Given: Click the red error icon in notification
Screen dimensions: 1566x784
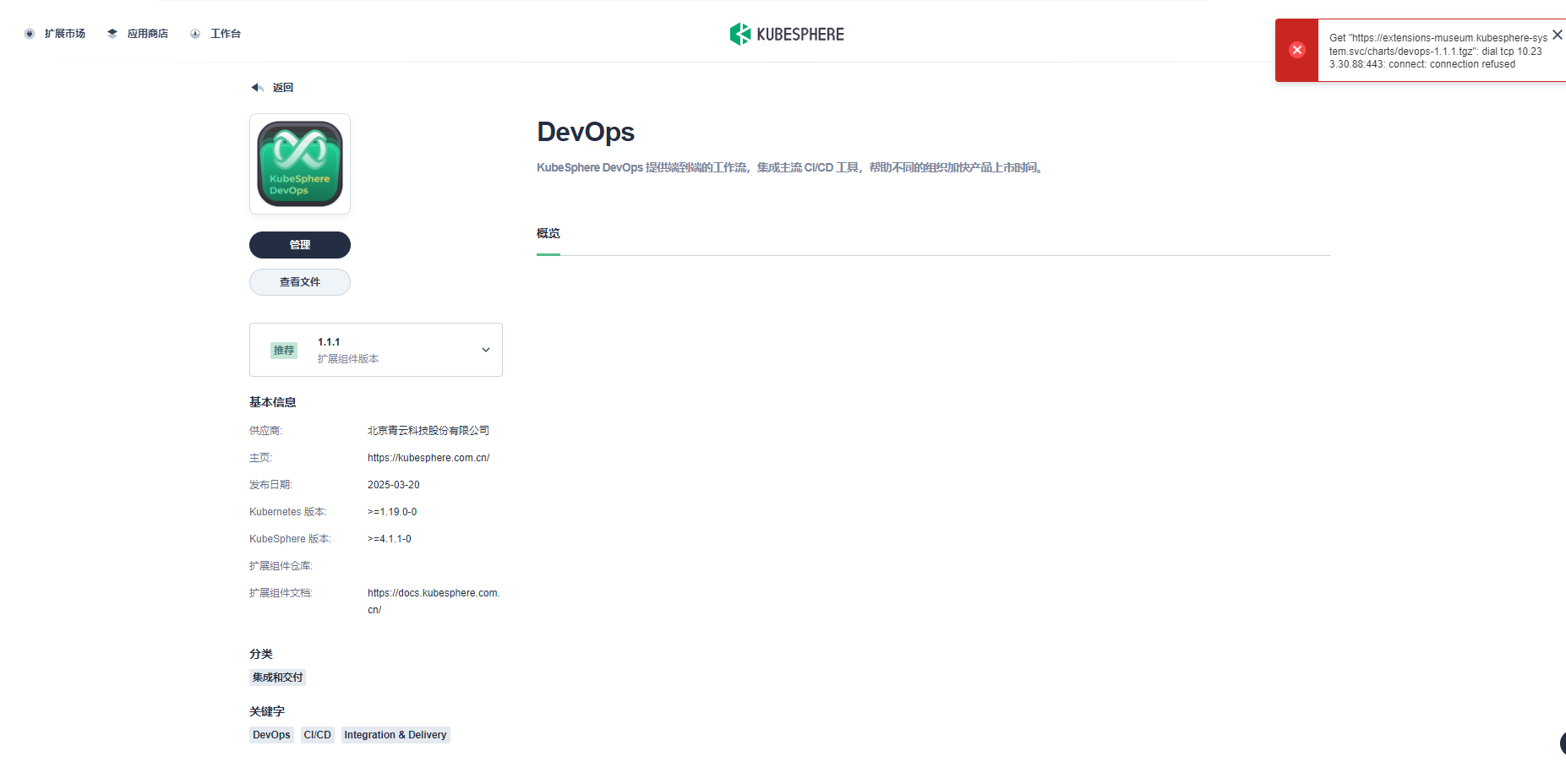Looking at the screenshot, I should (1297, 50).
